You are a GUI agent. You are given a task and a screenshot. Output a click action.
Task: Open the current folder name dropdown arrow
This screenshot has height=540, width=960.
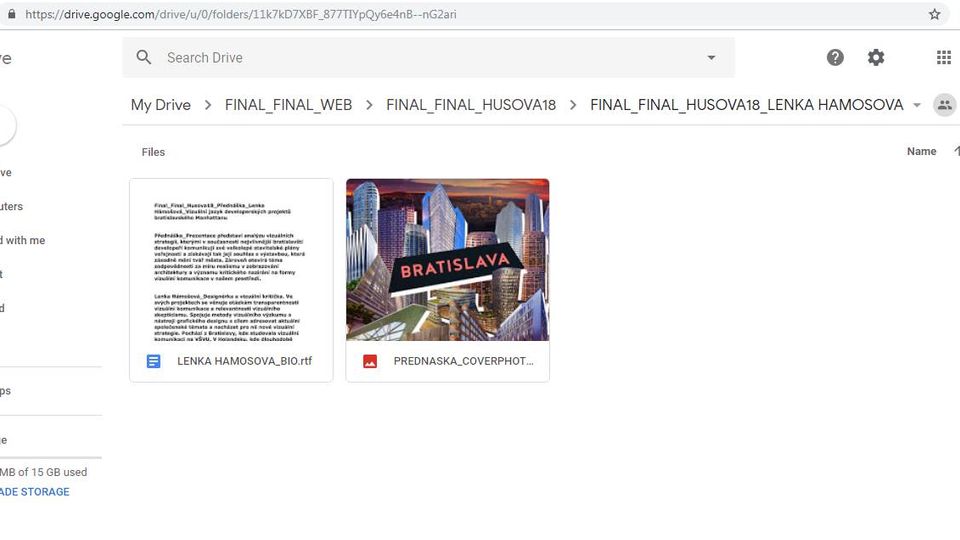pos(917,106)
